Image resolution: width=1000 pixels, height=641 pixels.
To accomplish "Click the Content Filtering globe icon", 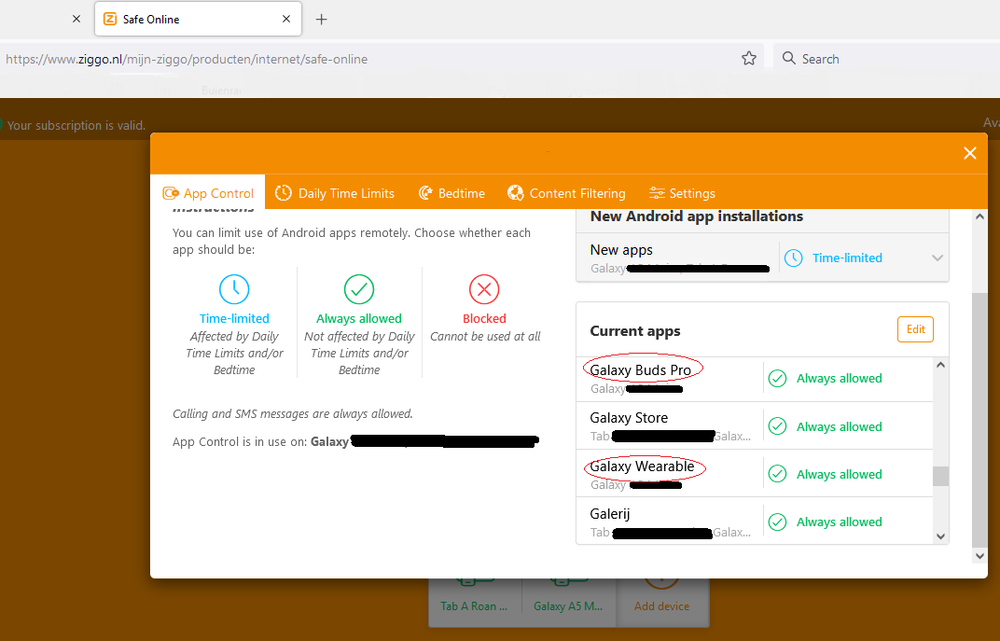I will pos(515,193).
